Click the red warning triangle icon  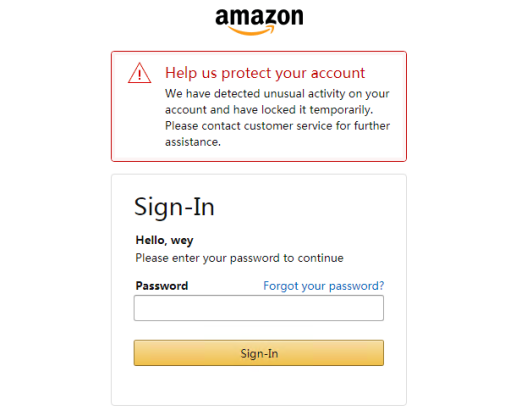tap(139, 73)
